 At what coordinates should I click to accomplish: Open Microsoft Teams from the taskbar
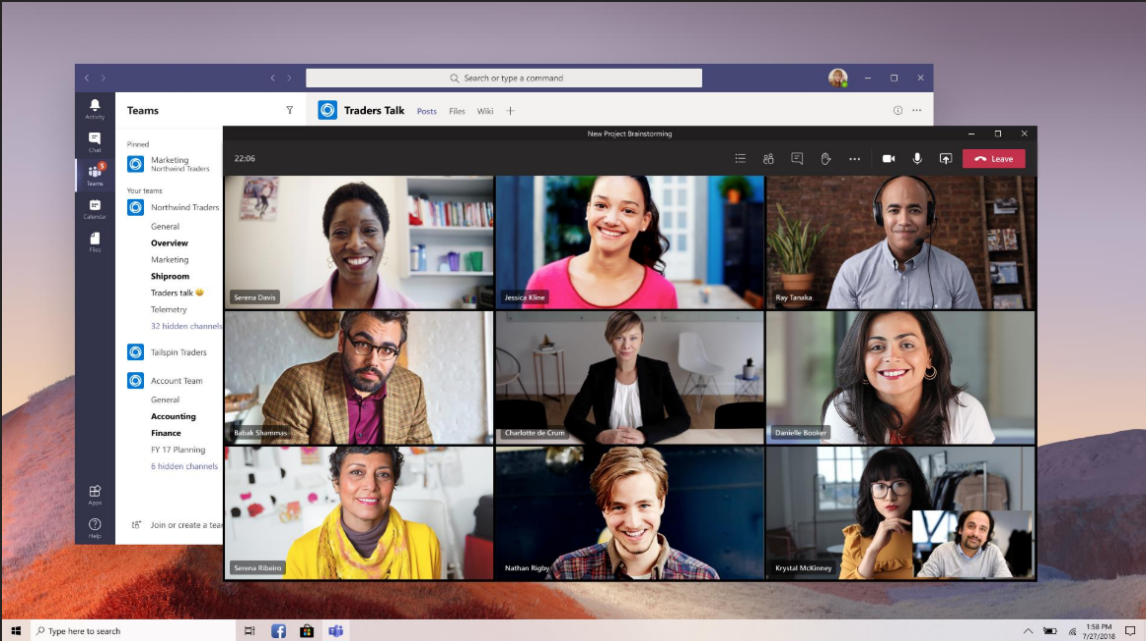[336, 630]
